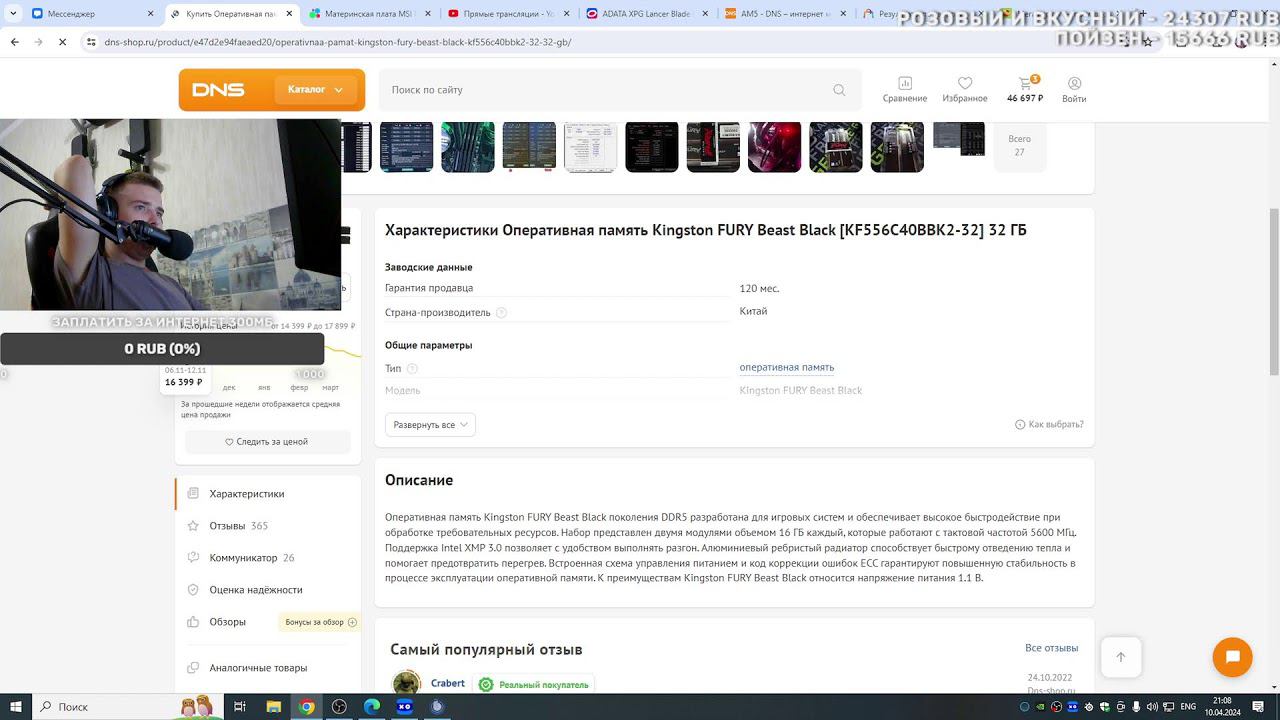Open the Как выбрать? link
The image size is (1280, 720).
pos(1049,425)
